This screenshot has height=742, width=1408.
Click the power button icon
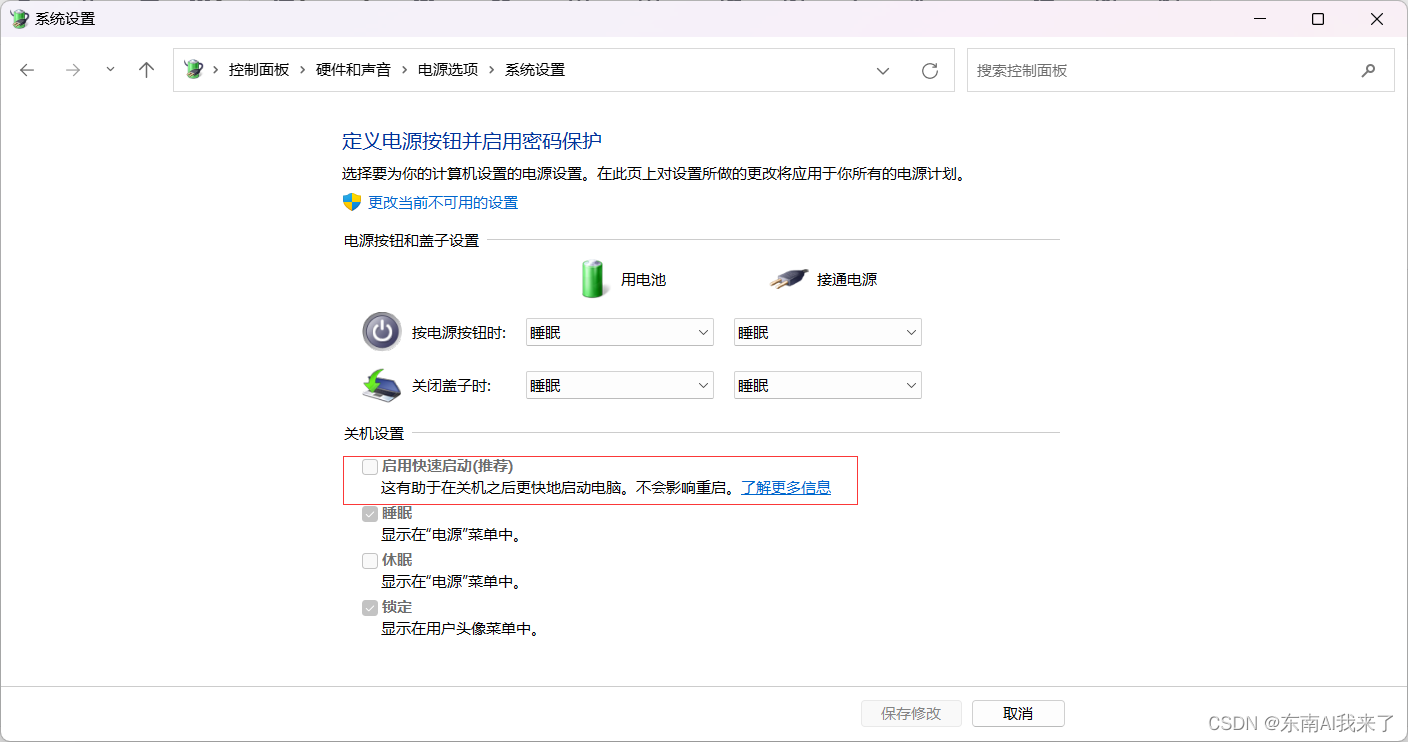point(382,332)
